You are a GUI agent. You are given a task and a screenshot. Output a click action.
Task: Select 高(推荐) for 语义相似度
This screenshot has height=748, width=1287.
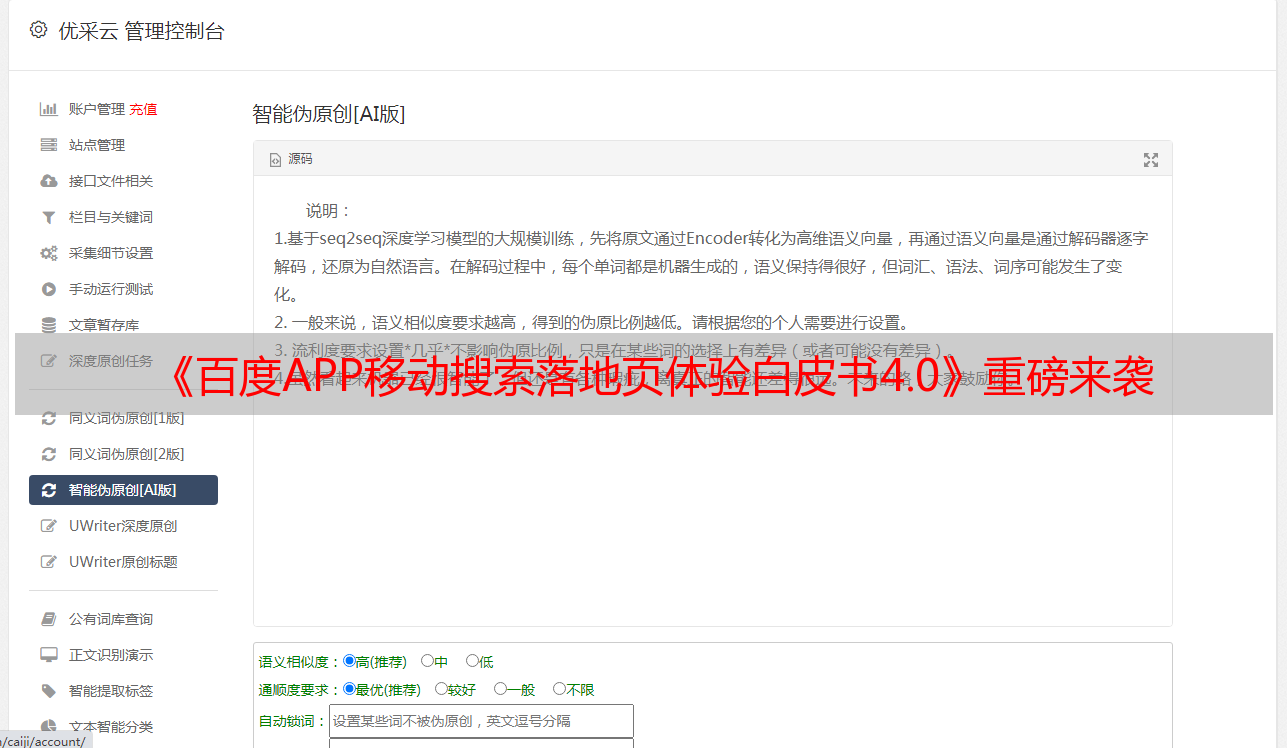pyautogui.click(x=349, y=661)
